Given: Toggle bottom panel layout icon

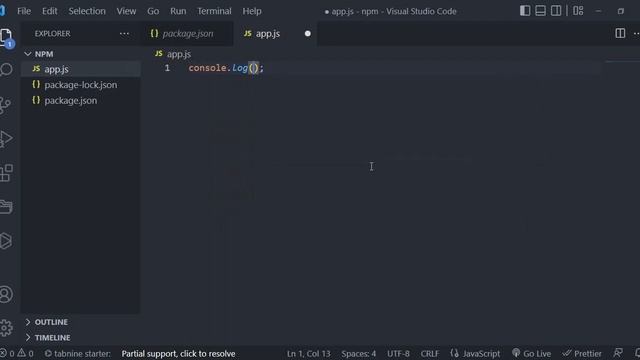Looking at the screenshot, I should point(540,11).
